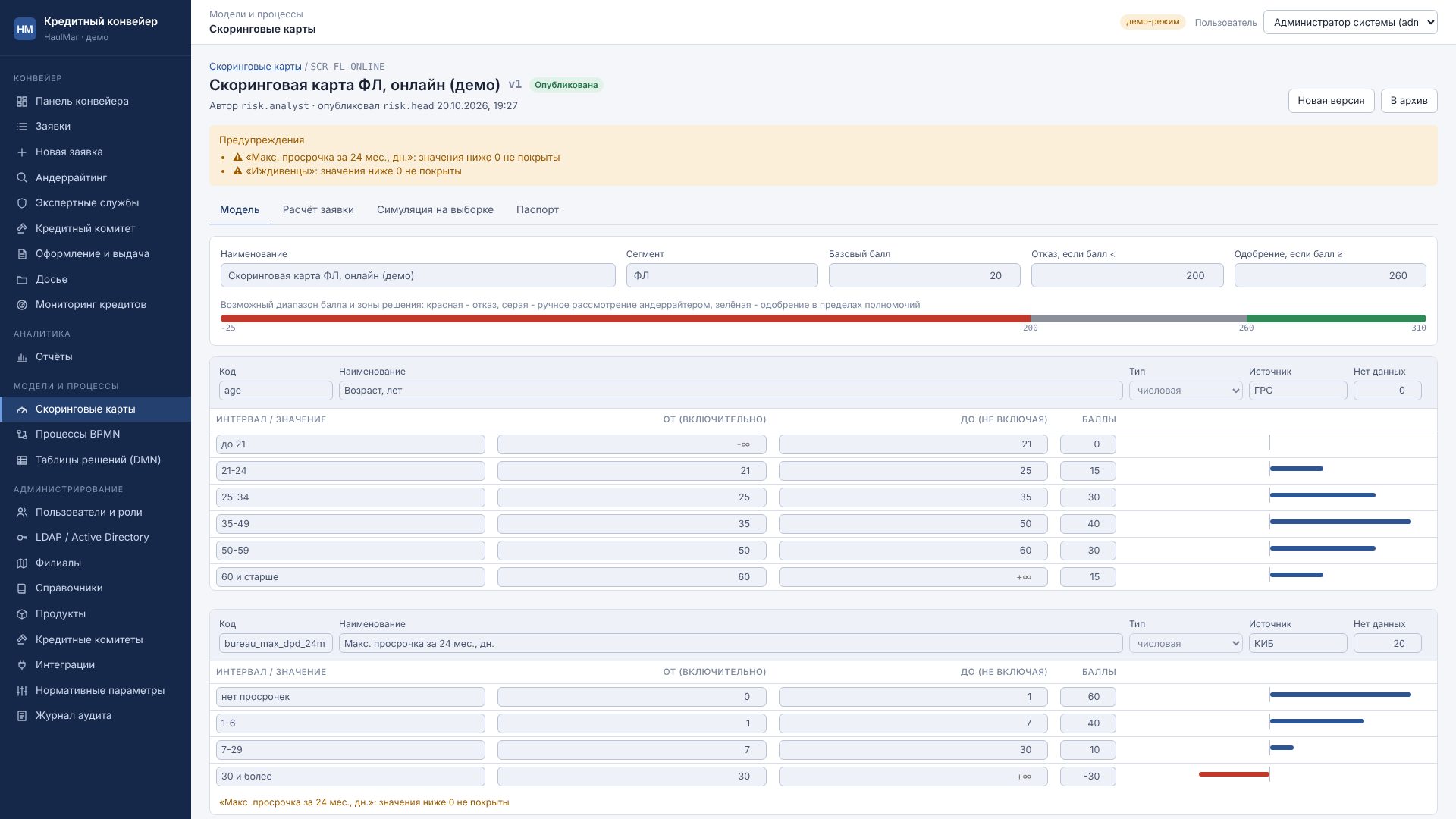This screenshot has width=1456, height=819.
Task: Click the target icon for Мониторинг кредитов
Action: 22,305
